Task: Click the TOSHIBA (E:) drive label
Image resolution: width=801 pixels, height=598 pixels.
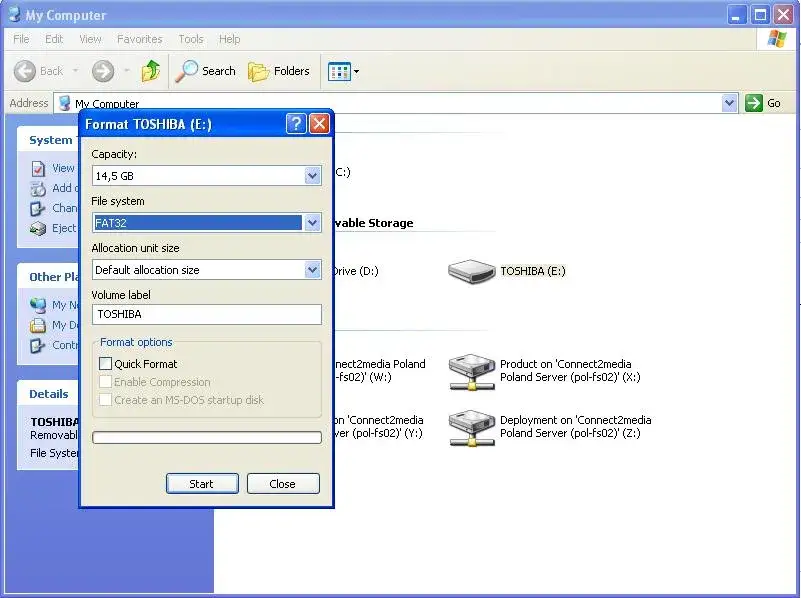Action: 533,271
